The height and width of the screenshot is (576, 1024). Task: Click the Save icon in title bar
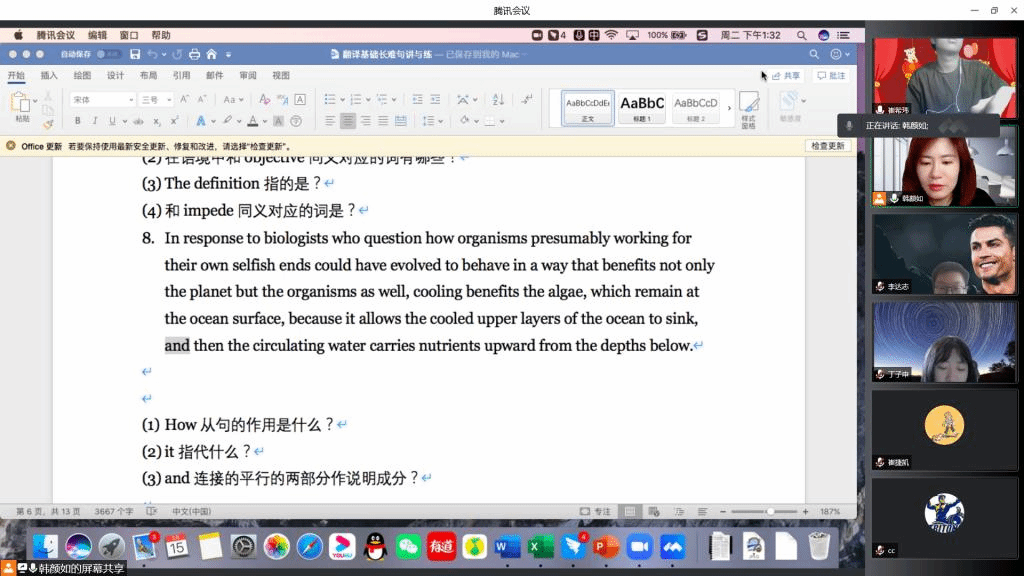pyautogui.click(x=133, y=54)
